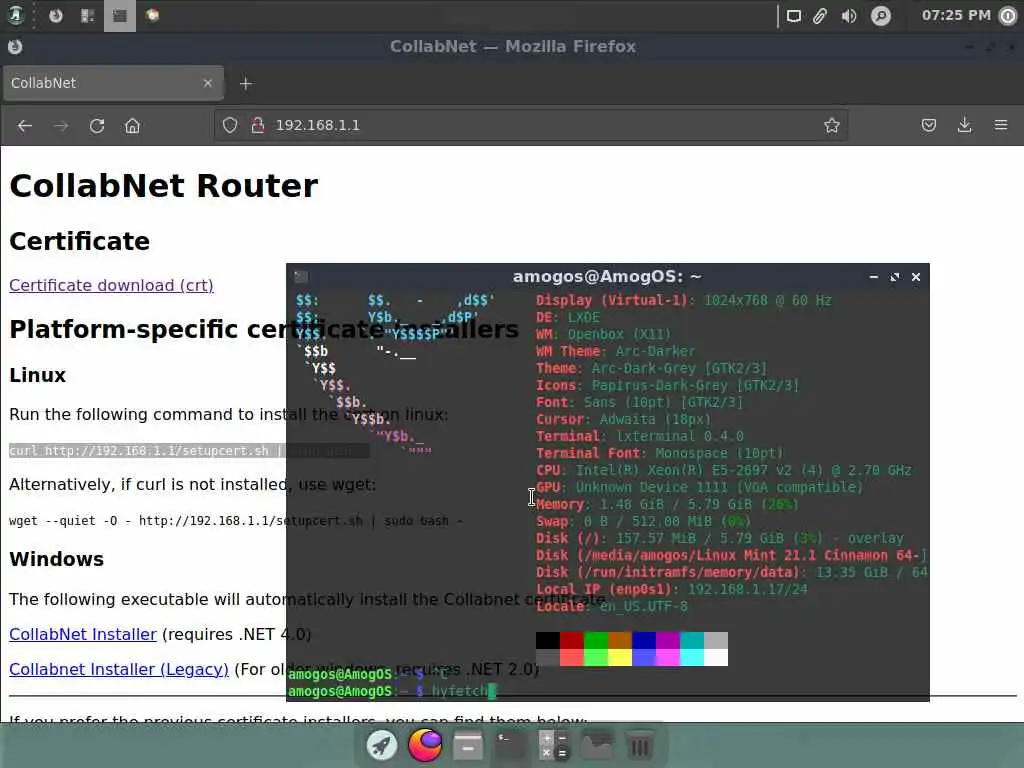1024x768 pixels.
Task: Open the folder icon in the dock
Action: click(596, 745)
